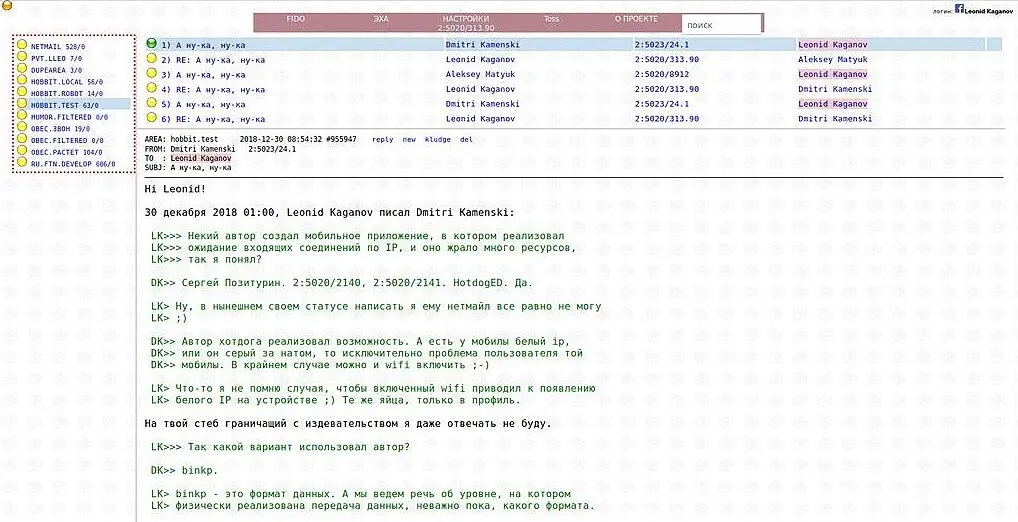
Task: Click the reply link in message header
Action: click(382, 140)
